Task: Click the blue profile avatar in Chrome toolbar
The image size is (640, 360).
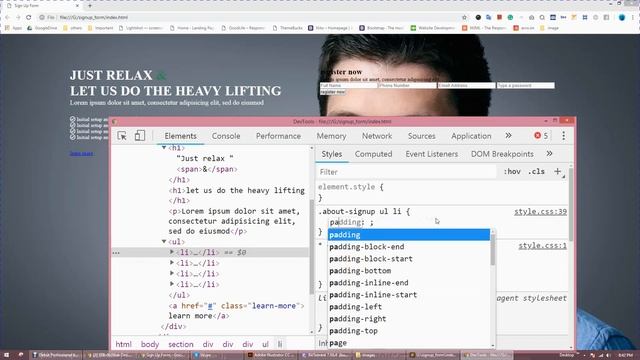Action: (622, 17)
